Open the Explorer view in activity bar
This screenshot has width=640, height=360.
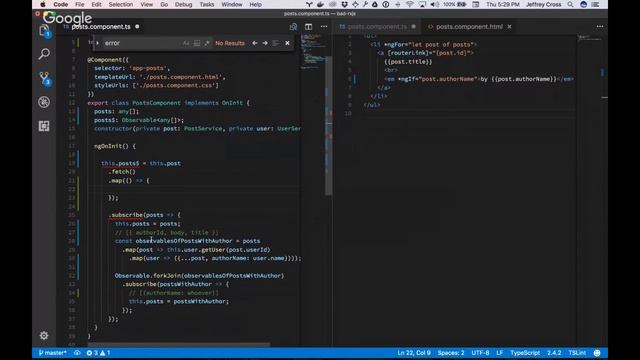44,31
